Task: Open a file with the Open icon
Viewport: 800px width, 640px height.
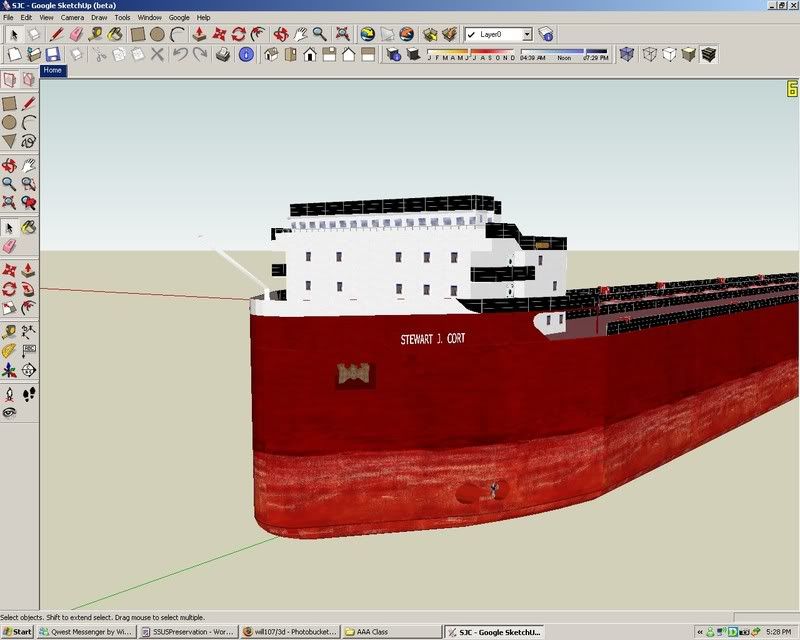Action: coord(34,54)
